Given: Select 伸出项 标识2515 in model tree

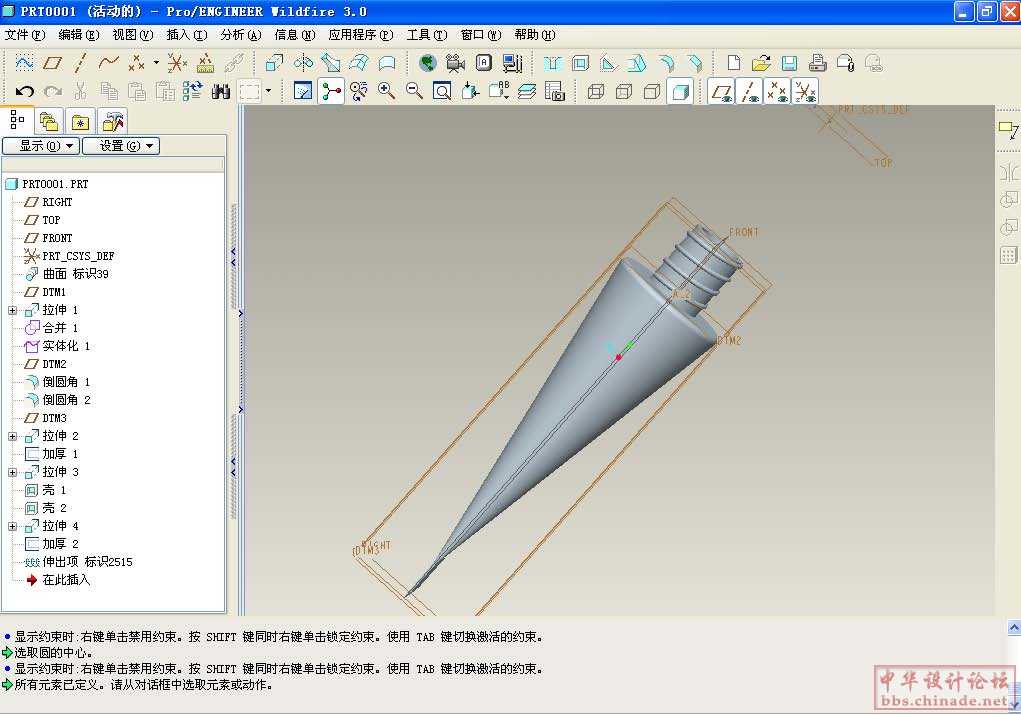Looking at the screenshot, I should [x=78, y=562].
